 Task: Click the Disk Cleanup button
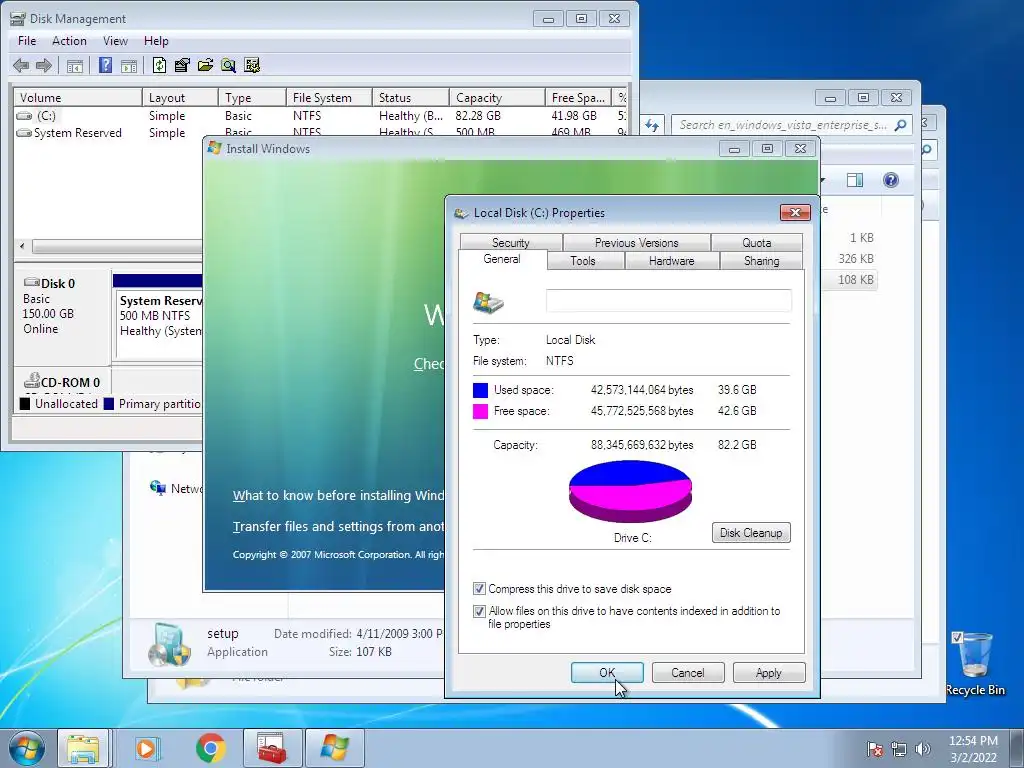tap(751, 533)
